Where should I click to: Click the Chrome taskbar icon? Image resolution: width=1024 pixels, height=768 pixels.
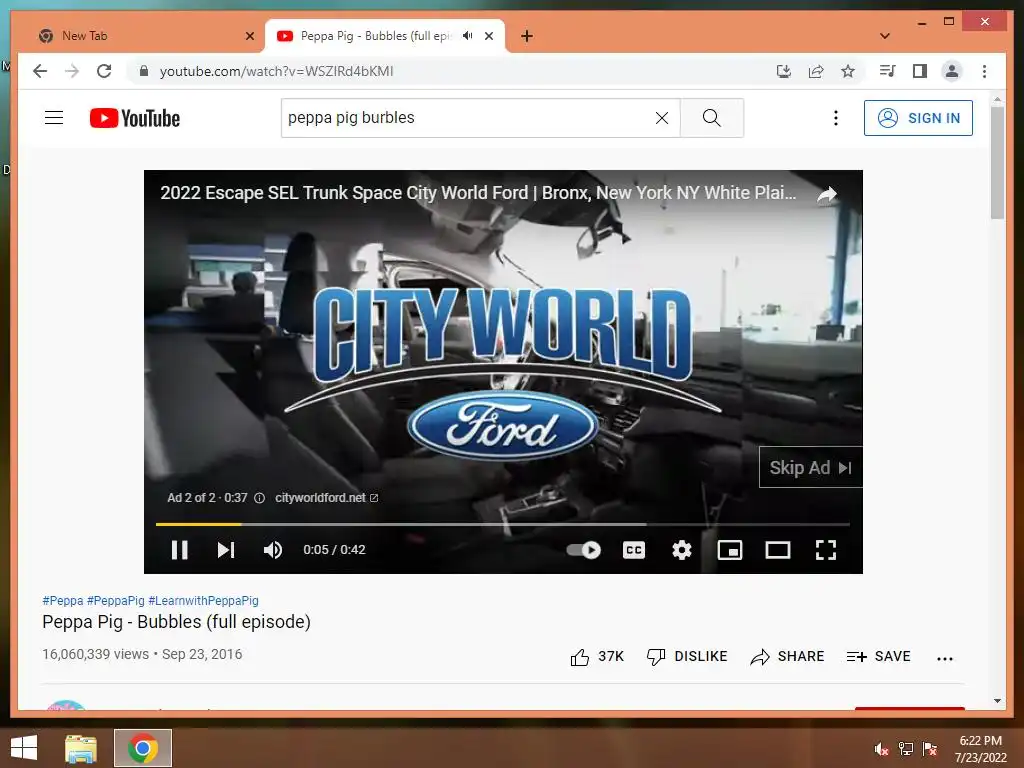pos(143,748)
